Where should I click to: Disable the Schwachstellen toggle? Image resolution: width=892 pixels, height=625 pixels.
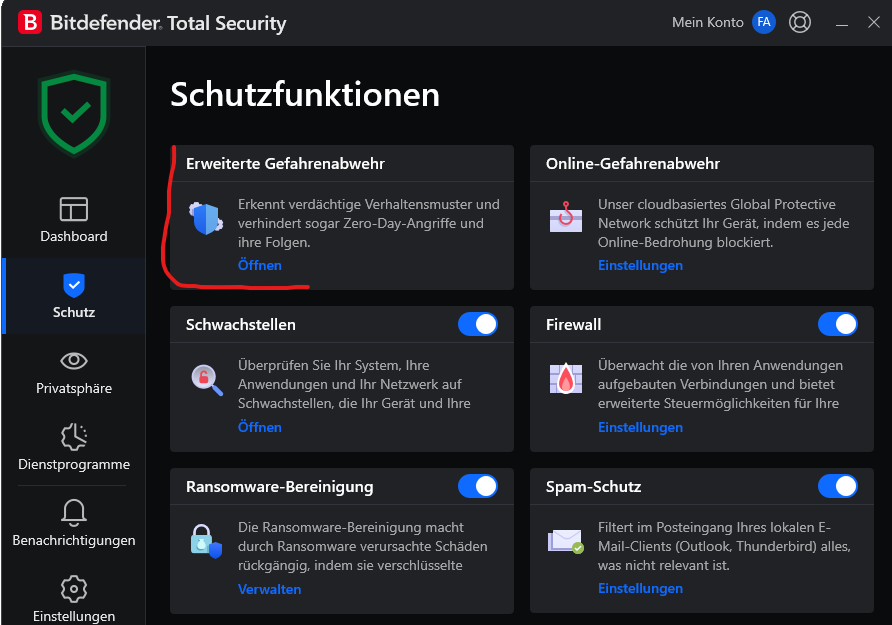click(477, 324)
